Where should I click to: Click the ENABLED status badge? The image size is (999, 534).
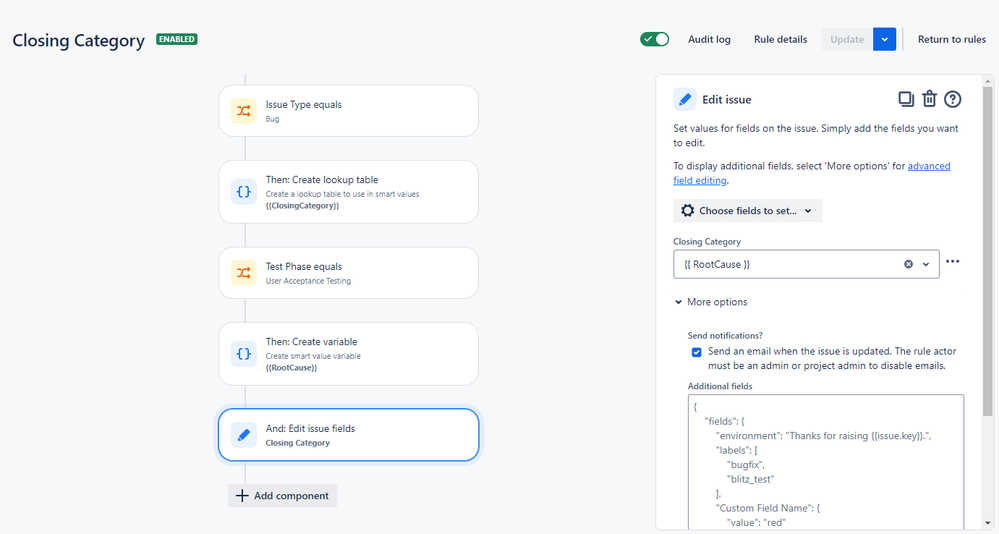tap(176, 40)
